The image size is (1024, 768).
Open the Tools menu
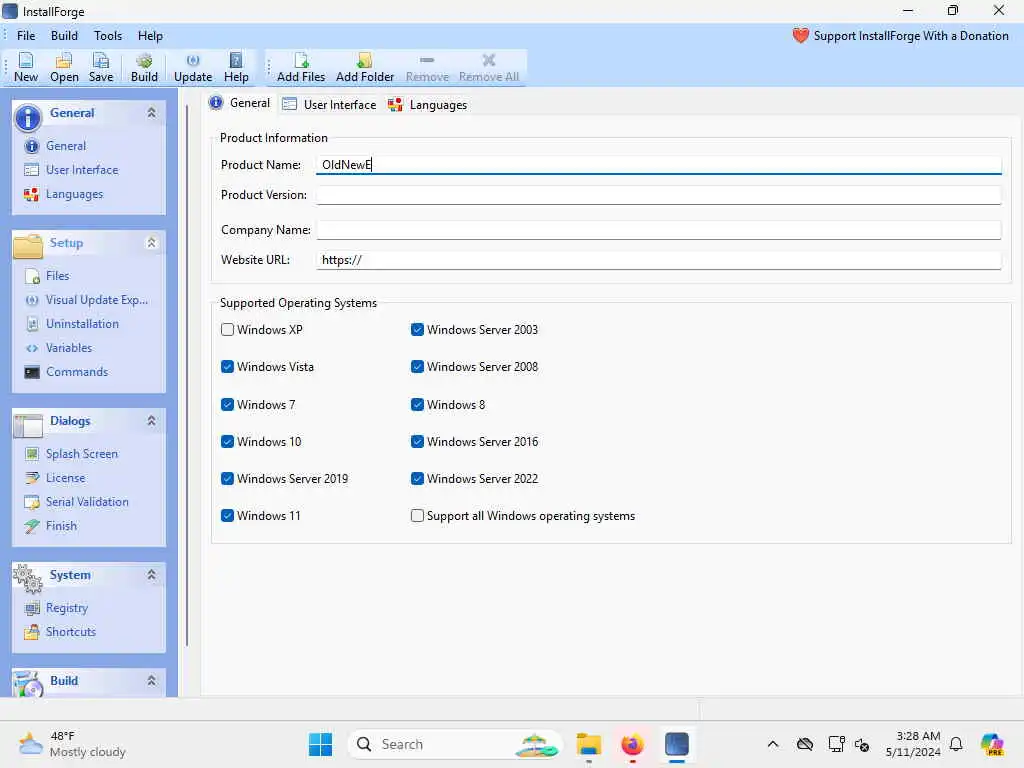tap(108, 35)
